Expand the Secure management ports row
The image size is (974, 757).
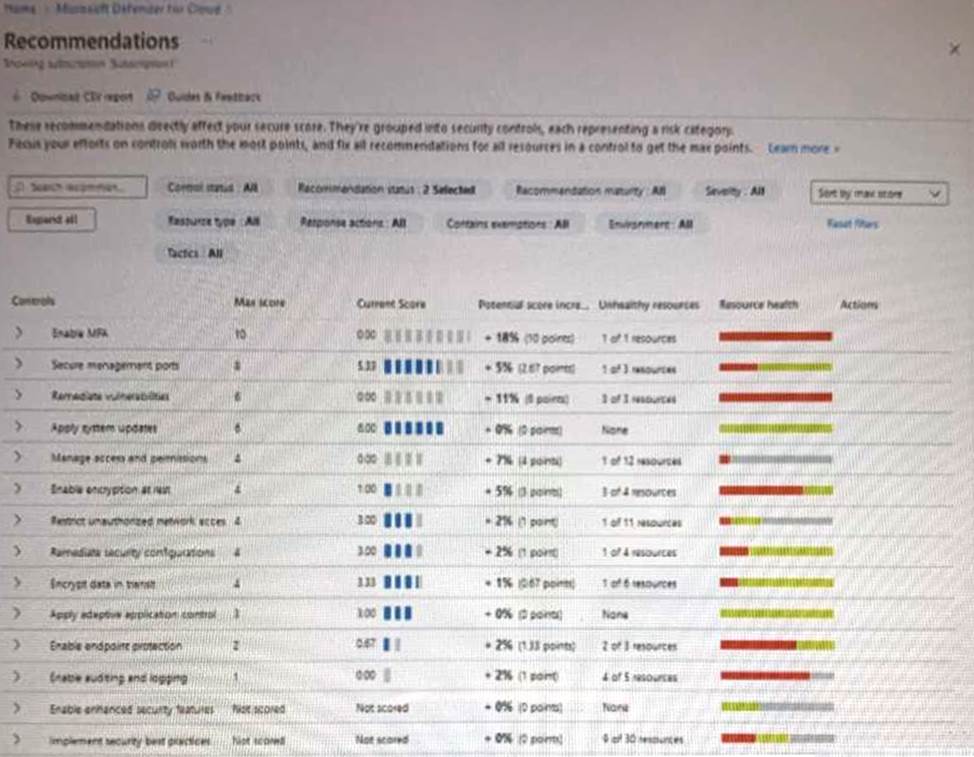[x=19, y=367]
